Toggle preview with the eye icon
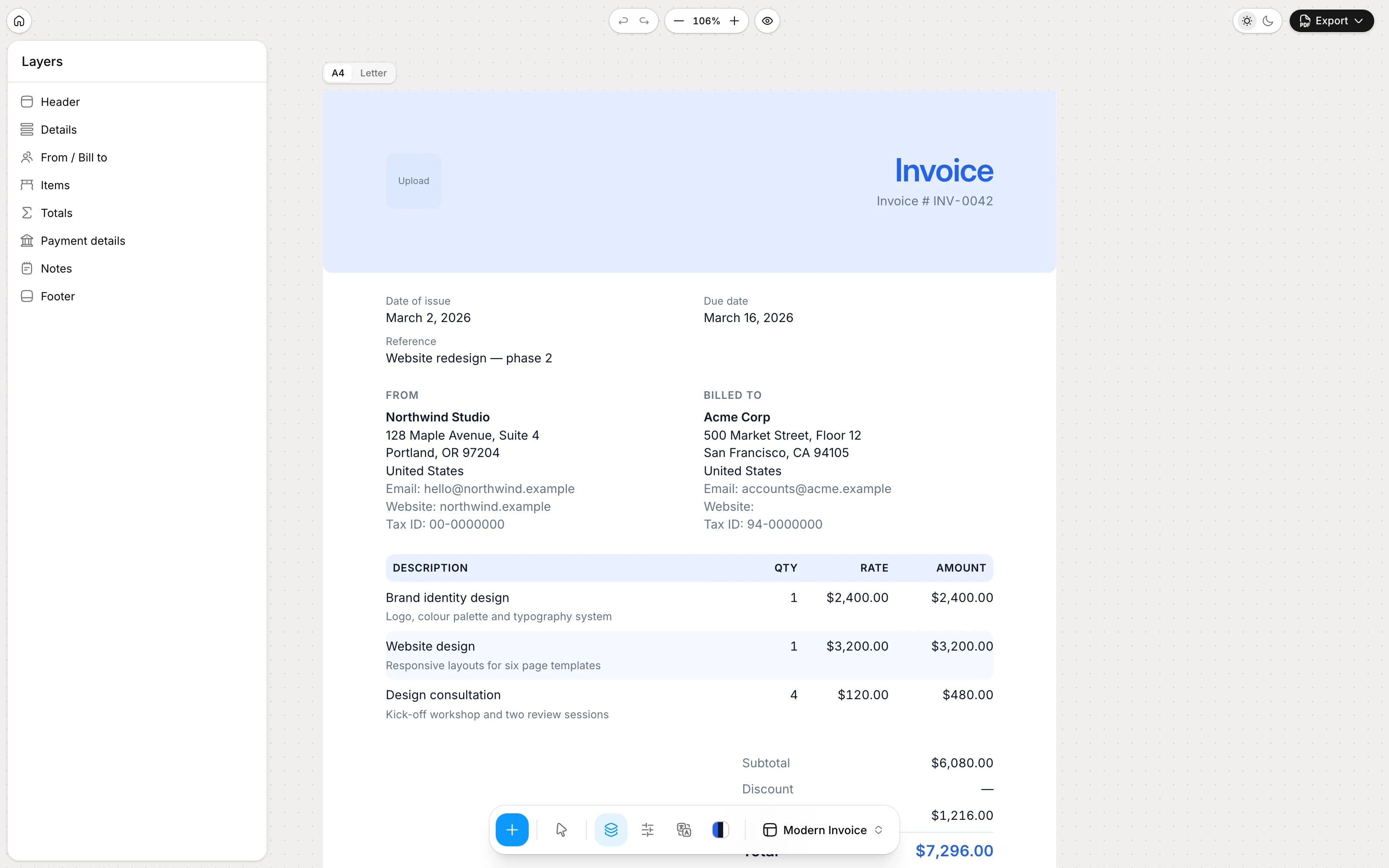Screen dimensions: 1389x868 (767, 21)
